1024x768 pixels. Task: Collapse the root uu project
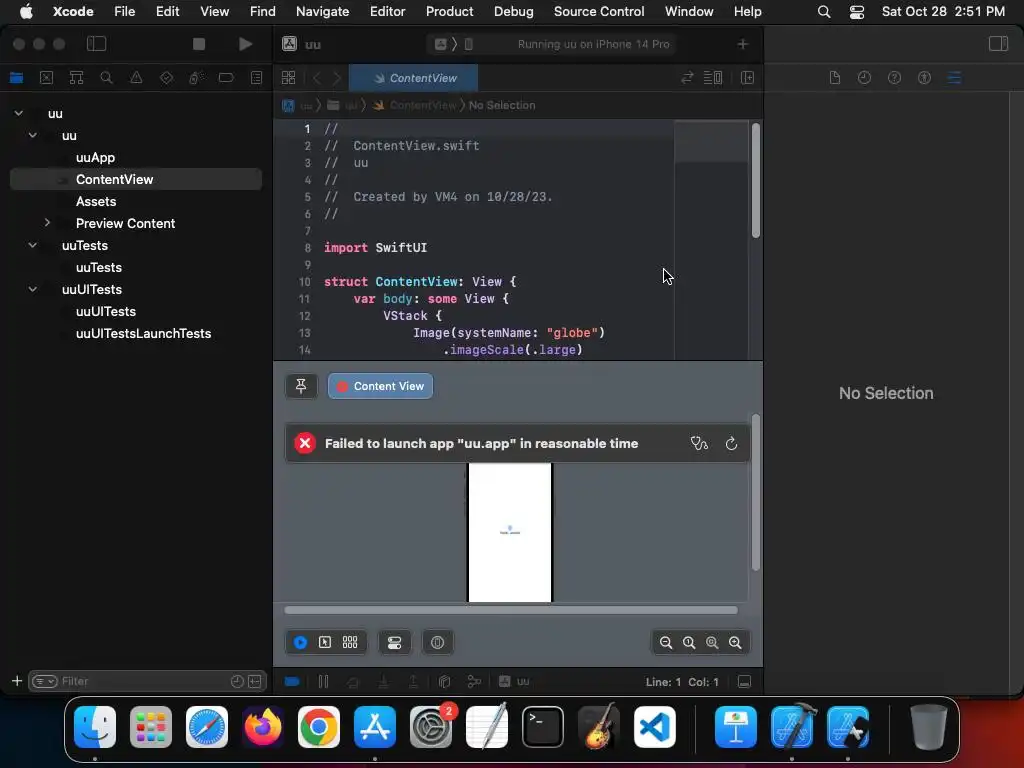click(19, 113)
